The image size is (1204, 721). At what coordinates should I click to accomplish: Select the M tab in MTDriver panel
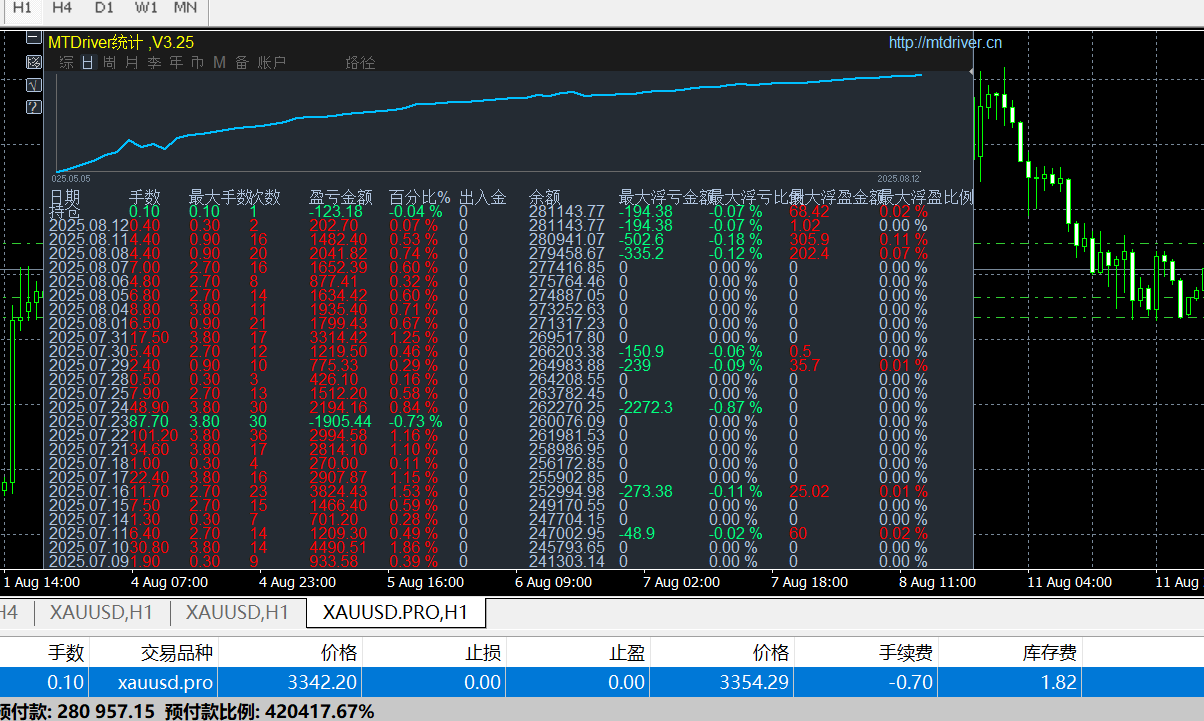tap(220, 63)
